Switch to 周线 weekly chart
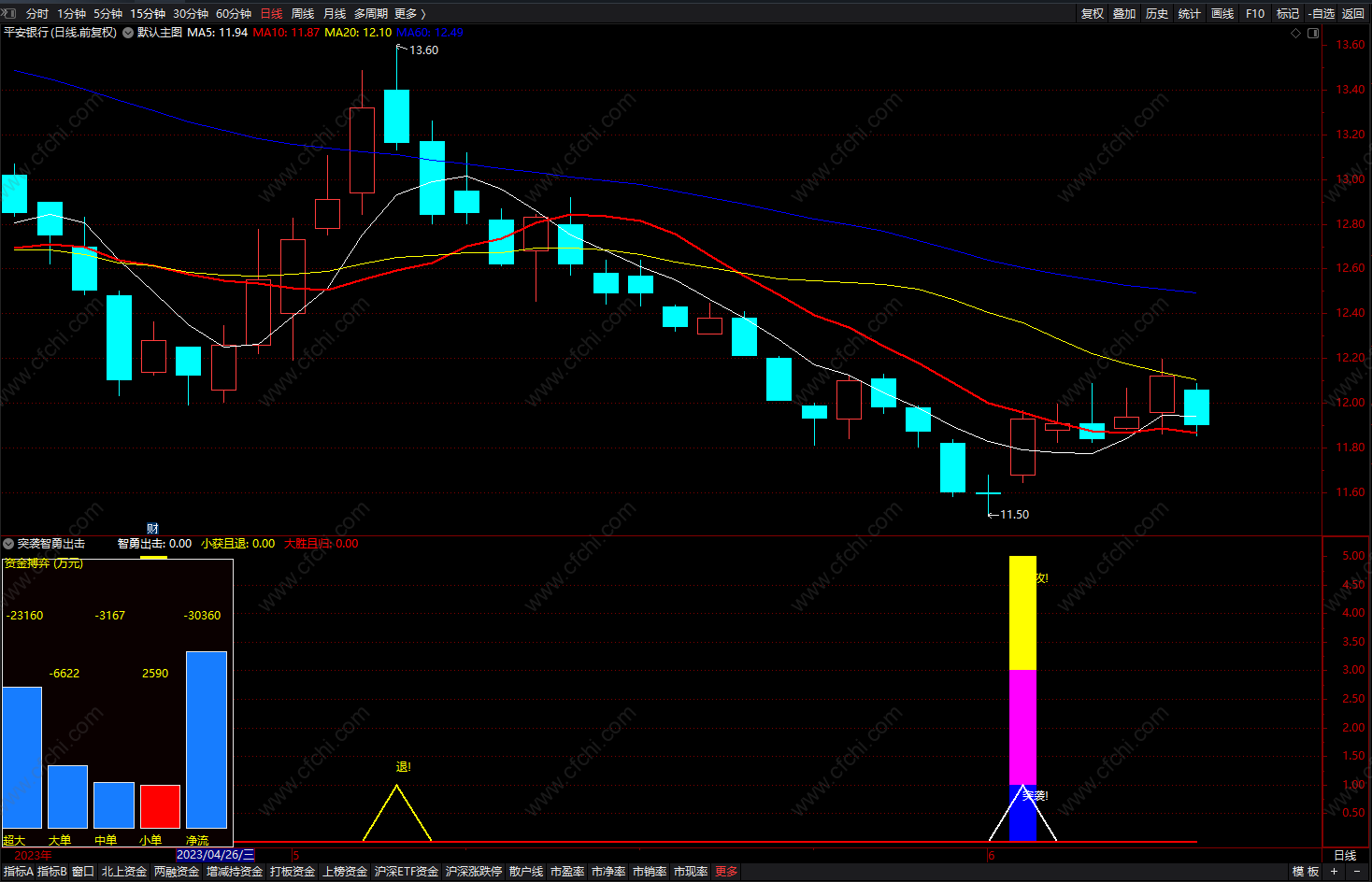 pos(303,13)
